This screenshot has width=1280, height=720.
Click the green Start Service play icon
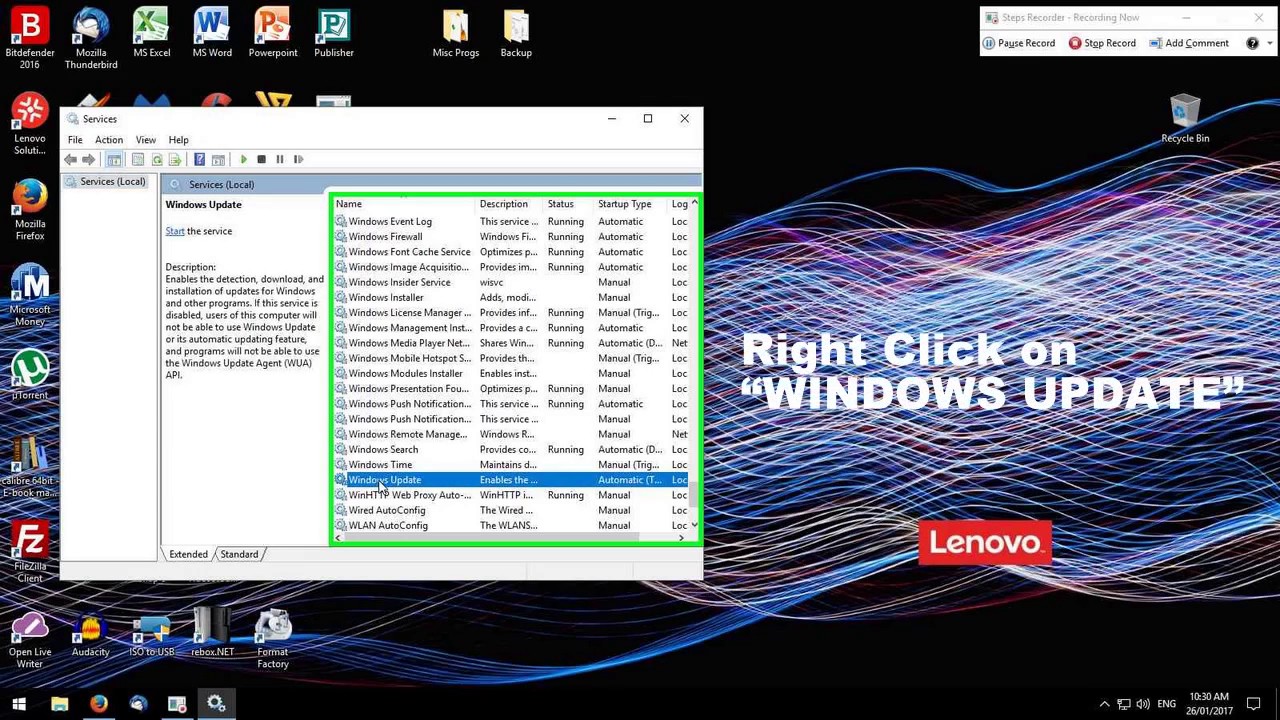pyautogui.click(x=243, y=159)
